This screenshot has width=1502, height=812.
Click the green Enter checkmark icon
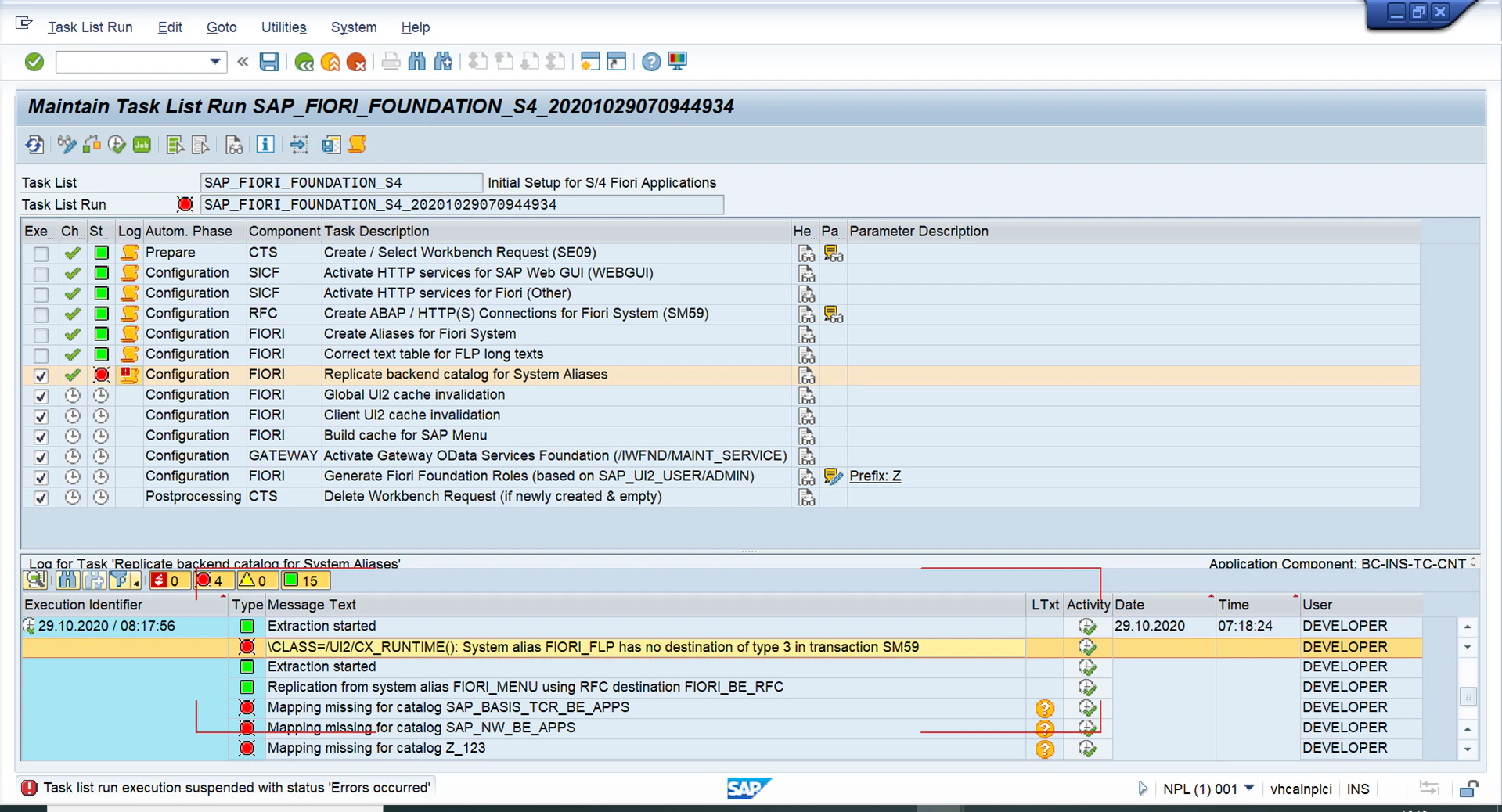coord(34,62)
